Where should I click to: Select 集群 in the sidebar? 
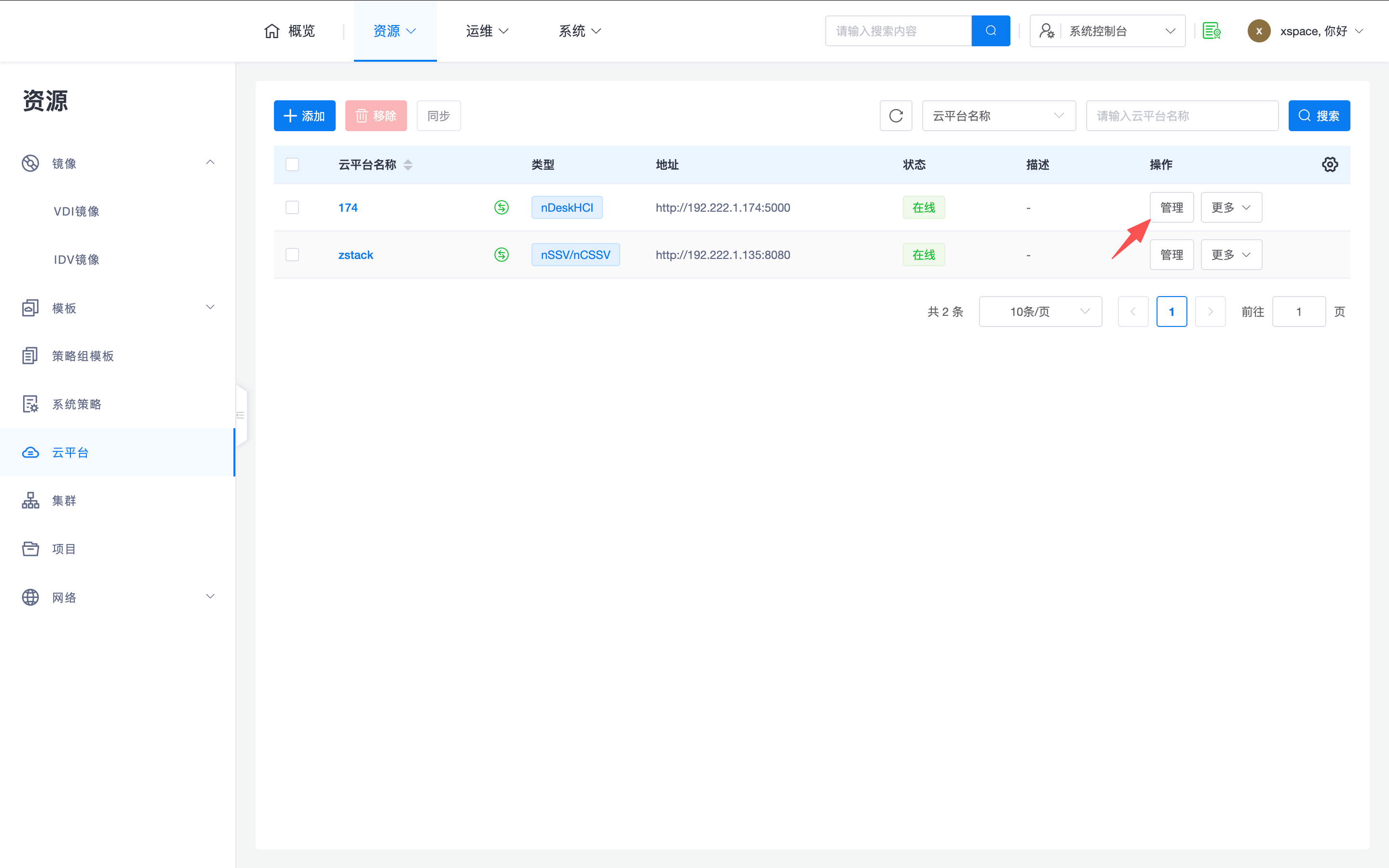(x=64, y=501)
